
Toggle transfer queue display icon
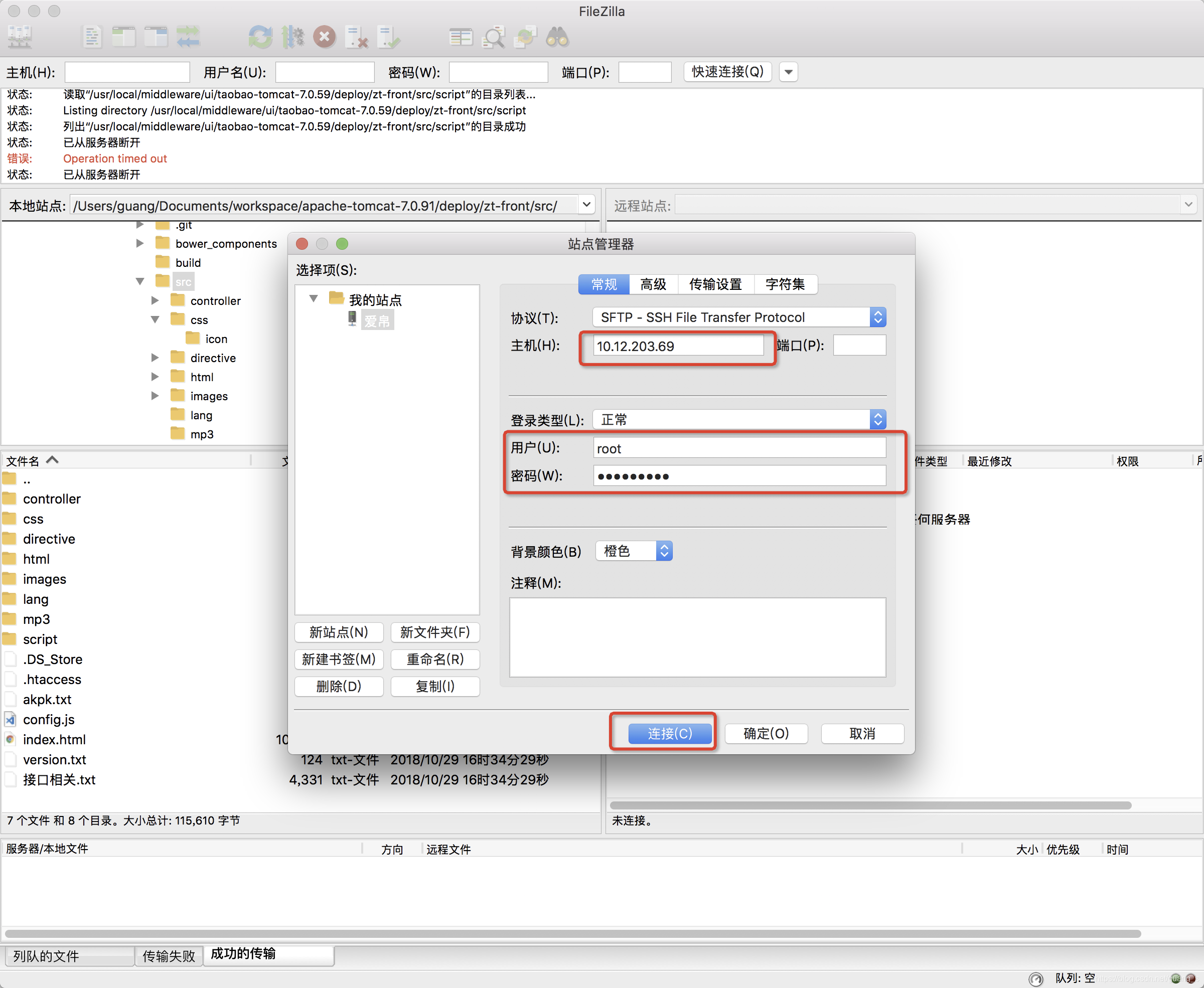pyautogui.click(x=188, y=38)
